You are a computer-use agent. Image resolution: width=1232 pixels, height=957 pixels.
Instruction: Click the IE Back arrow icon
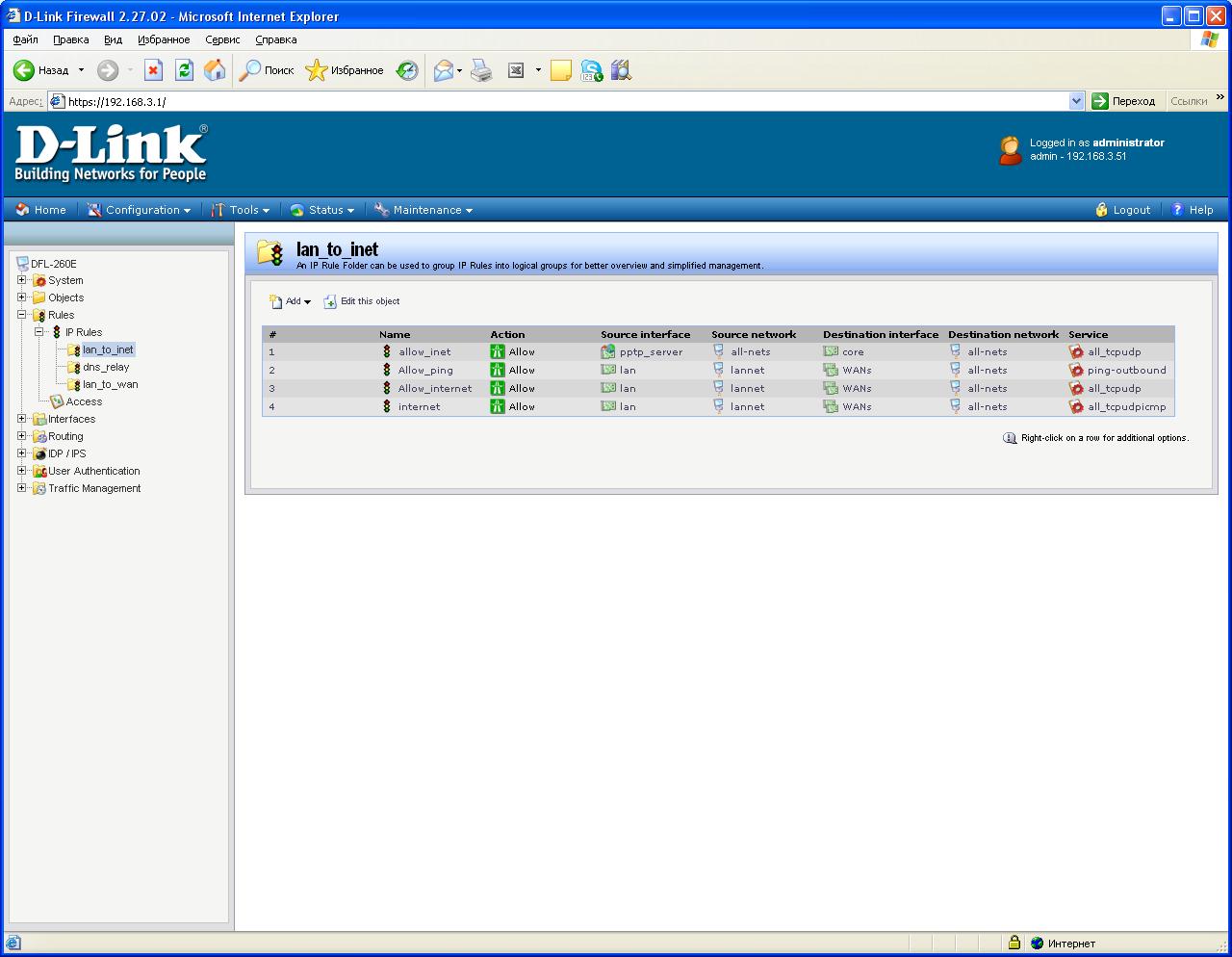[23, 70]
